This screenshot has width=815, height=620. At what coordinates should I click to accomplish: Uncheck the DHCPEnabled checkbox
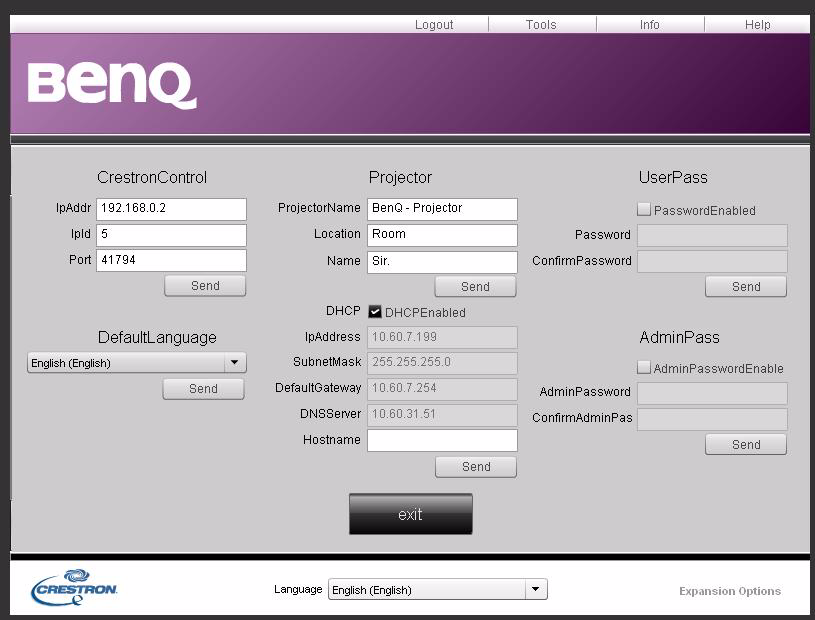(x=375, y=312)
